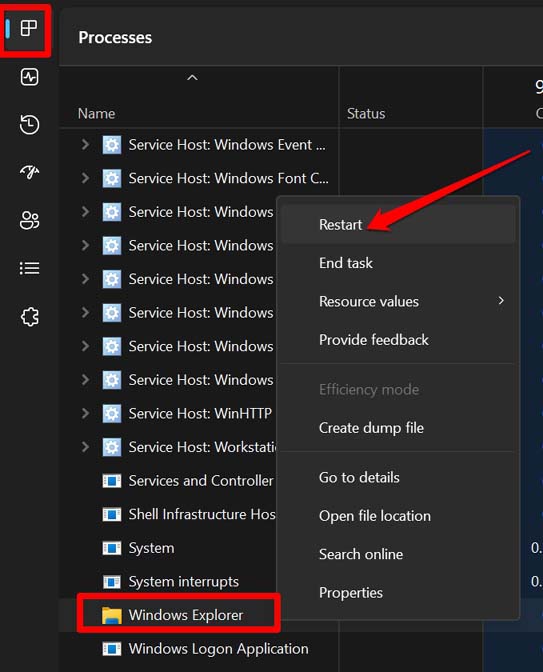
Task: Expand Service Host: Windows Font C... row
Action: [x=85, y=178]
